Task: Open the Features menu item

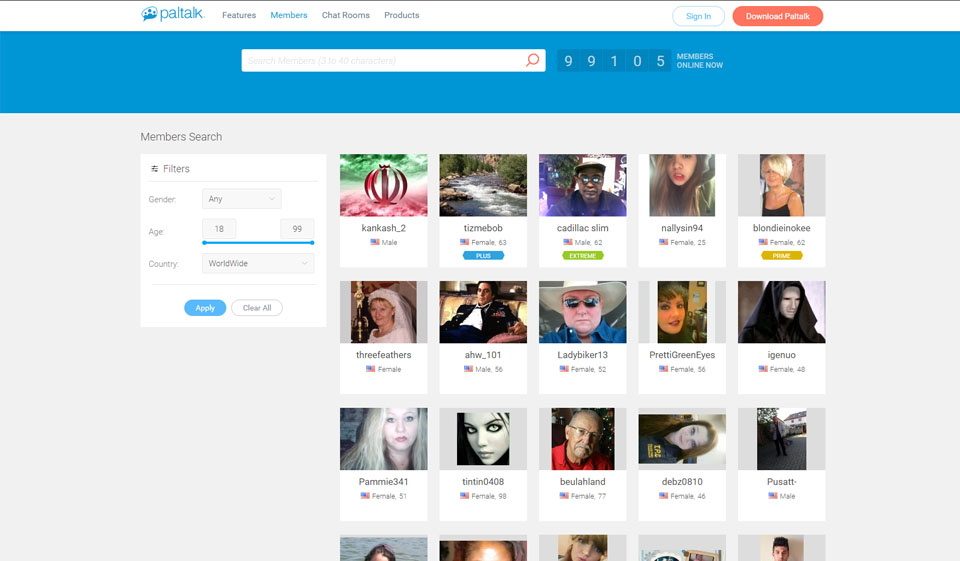Action: [239, 16]
